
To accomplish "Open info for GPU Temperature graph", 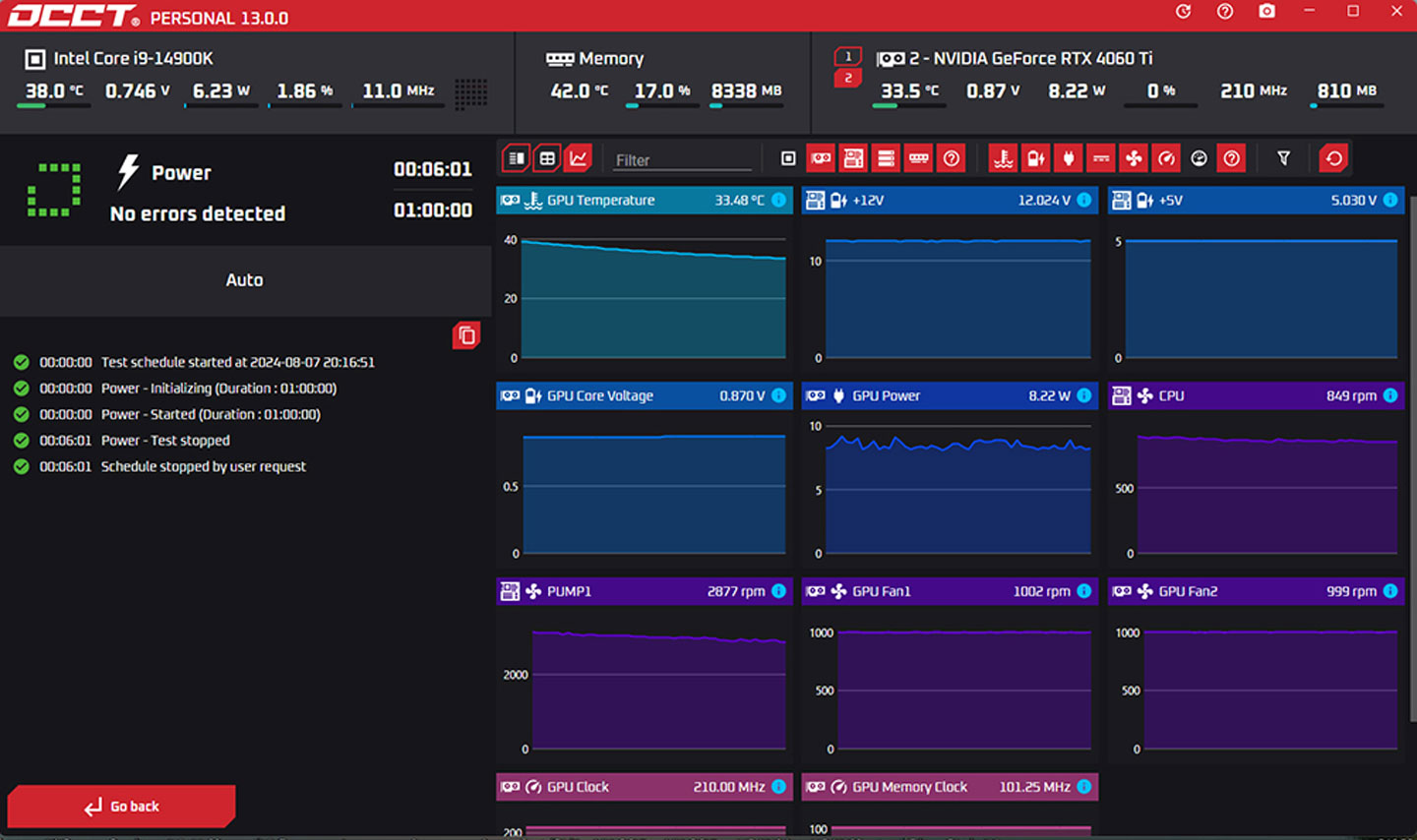I will [778, 200].
